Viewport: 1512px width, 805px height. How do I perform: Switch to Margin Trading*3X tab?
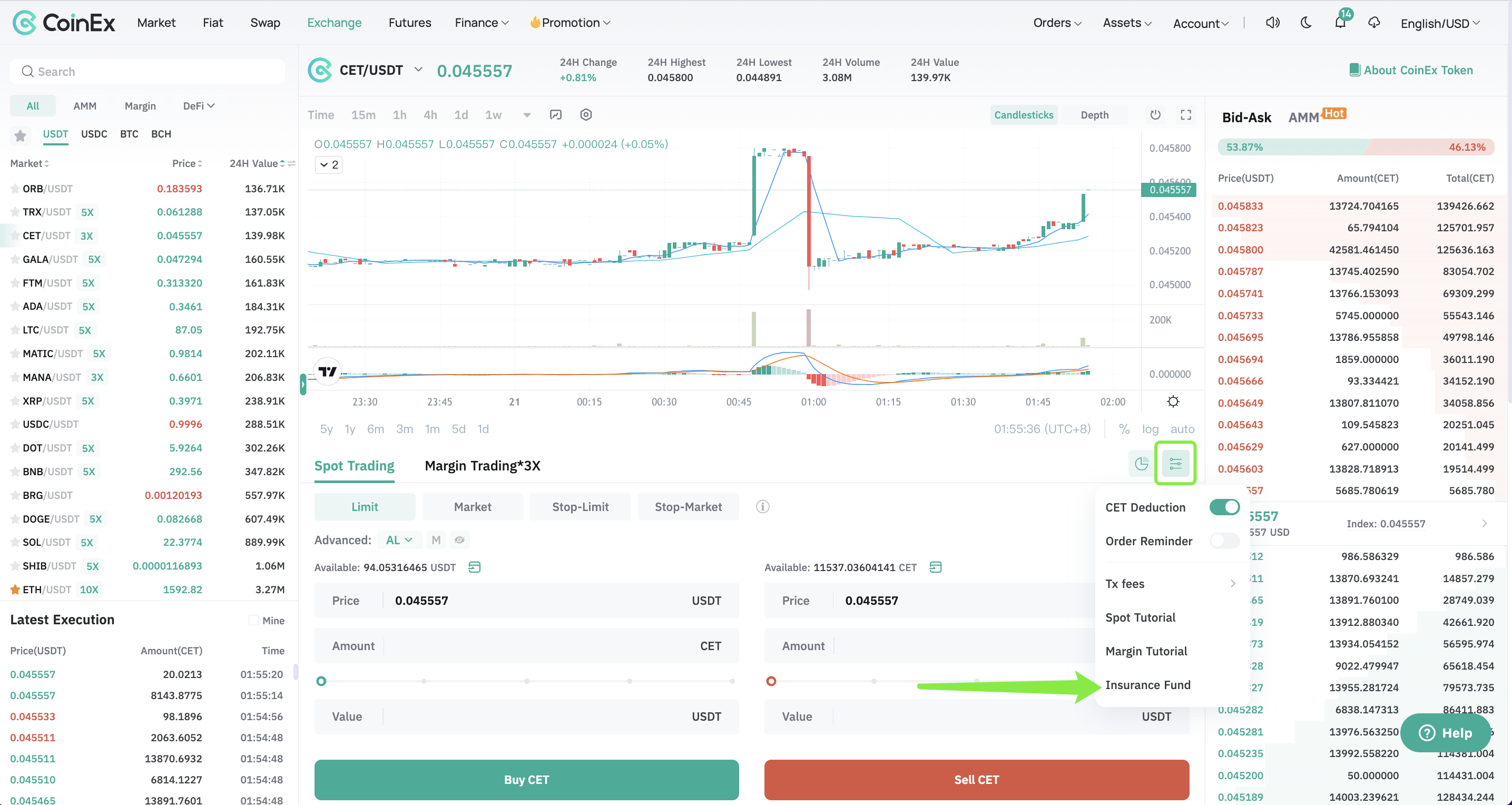pyautogui.click(x=483, y=466)
